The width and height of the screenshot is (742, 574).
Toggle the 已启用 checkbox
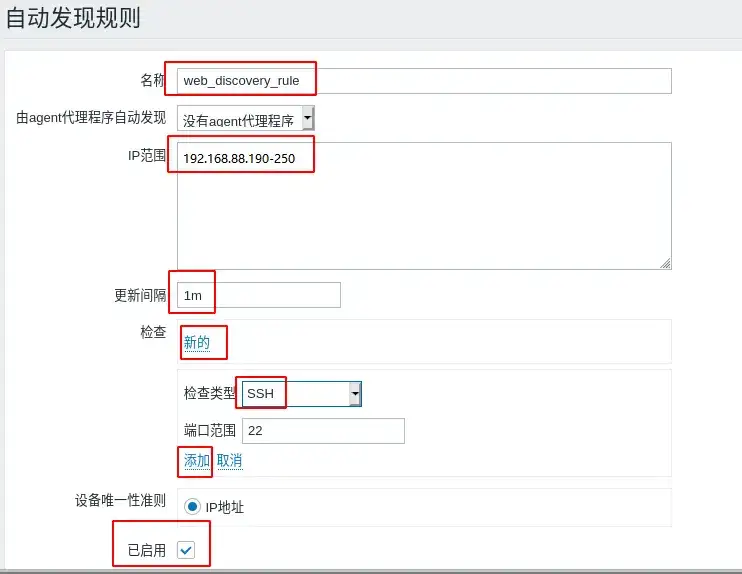point(186,550)
